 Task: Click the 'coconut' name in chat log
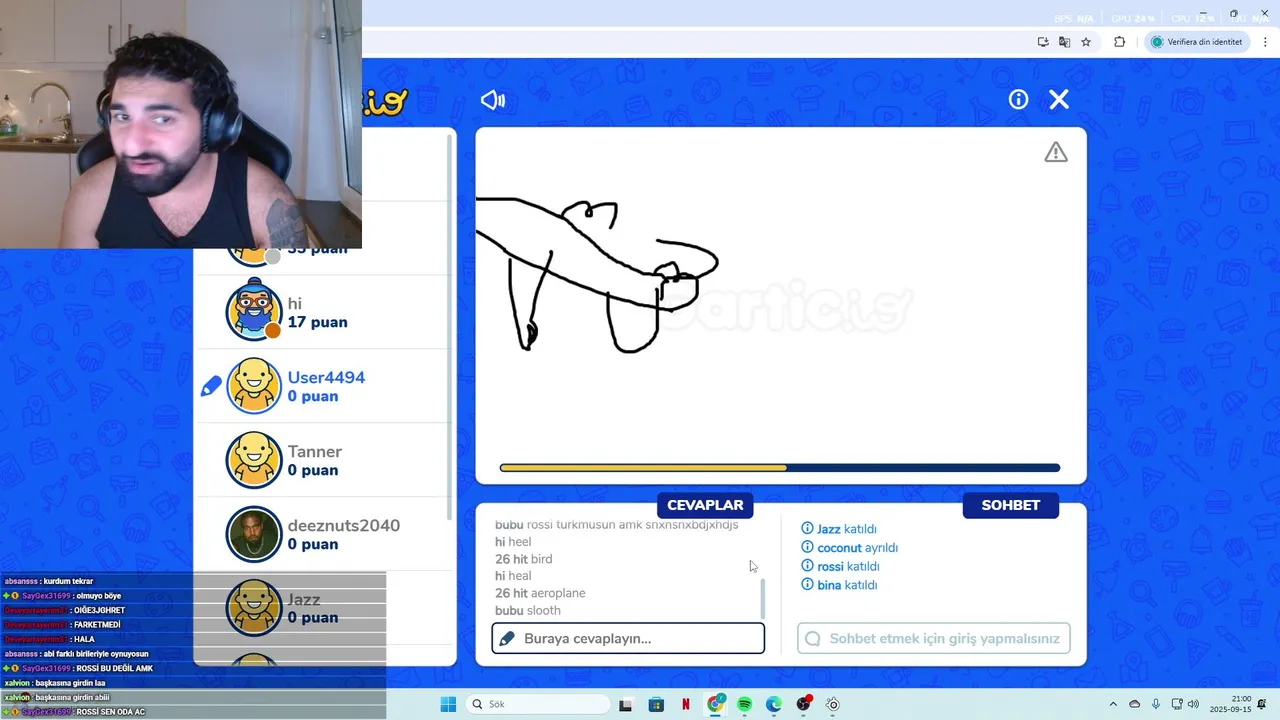click(x=839, y=548)
